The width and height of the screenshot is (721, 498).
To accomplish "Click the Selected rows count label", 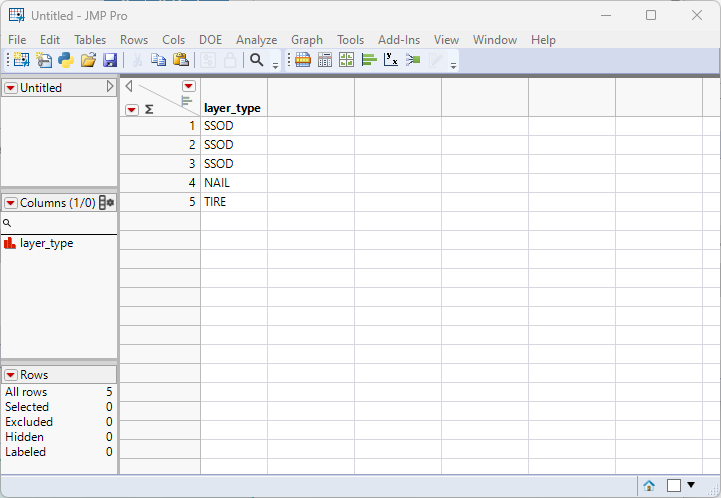I will [x=27, y=407].
